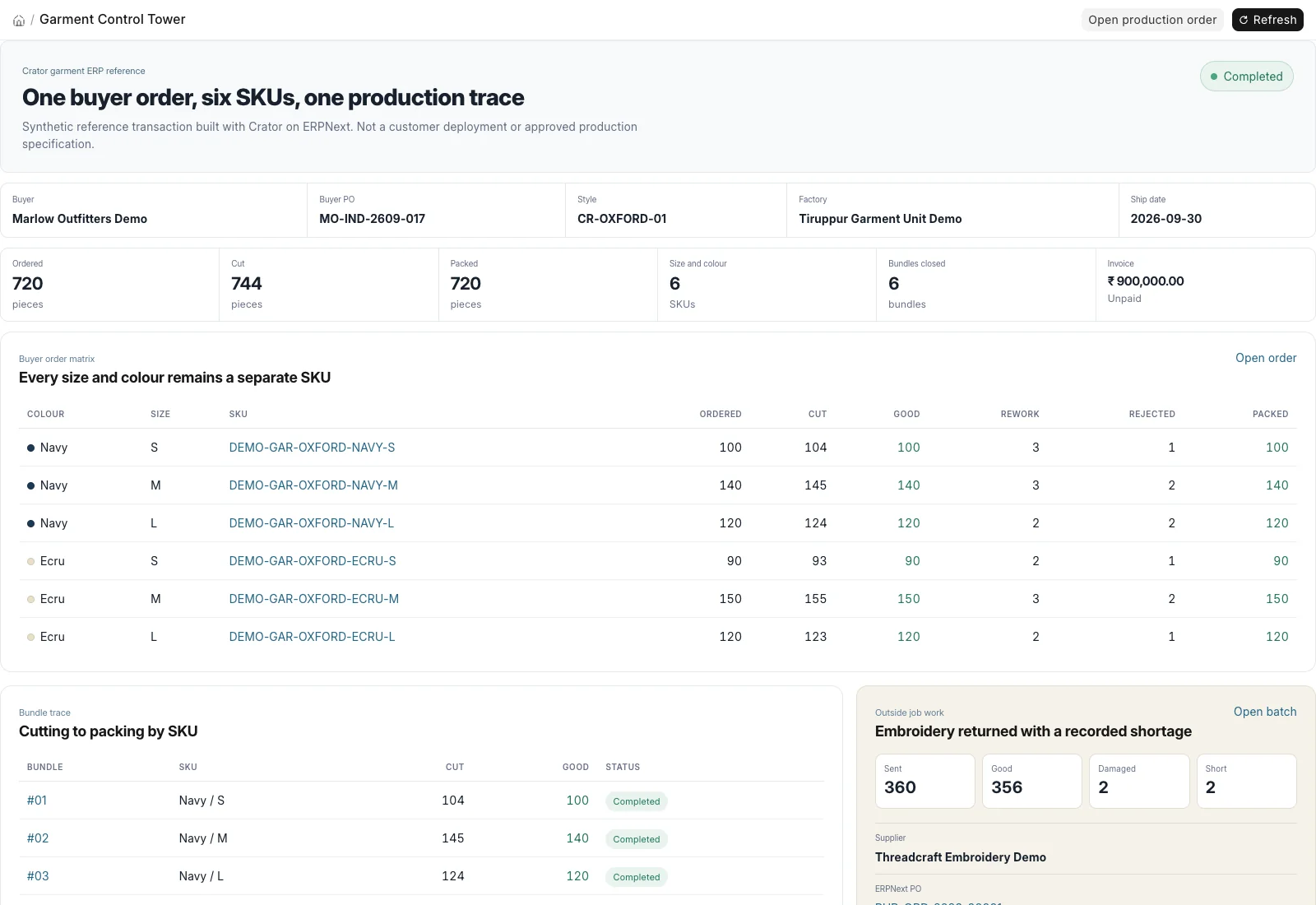Click heading Embroidery returned with a recorded shortage
Screen dimensions: 1316x905
coord(1033,731)
